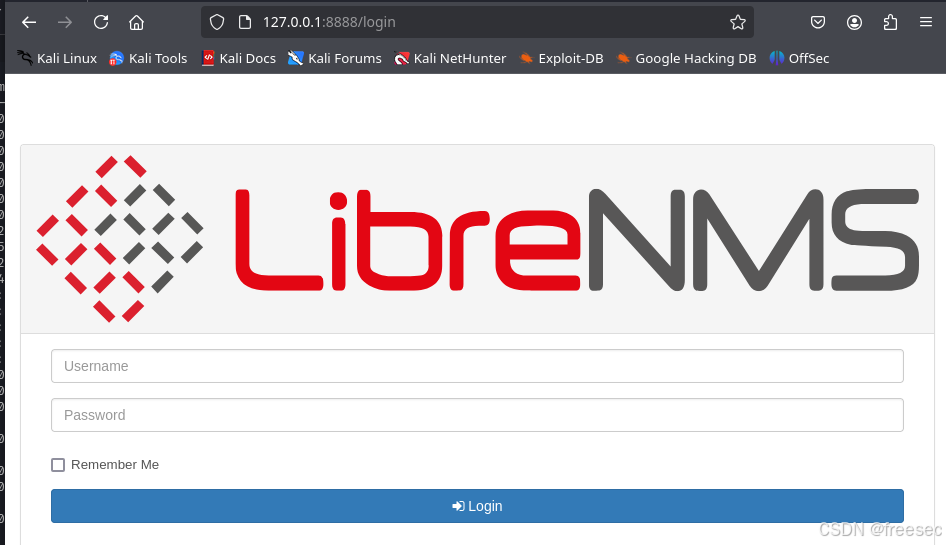Click the browser forward arrow
This screenshot has height=545, width=946.
tap(65, 22)
